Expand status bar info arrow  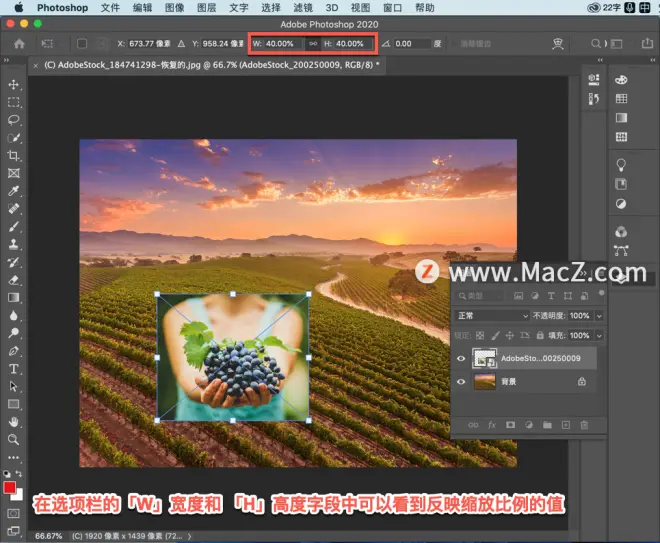190,536
